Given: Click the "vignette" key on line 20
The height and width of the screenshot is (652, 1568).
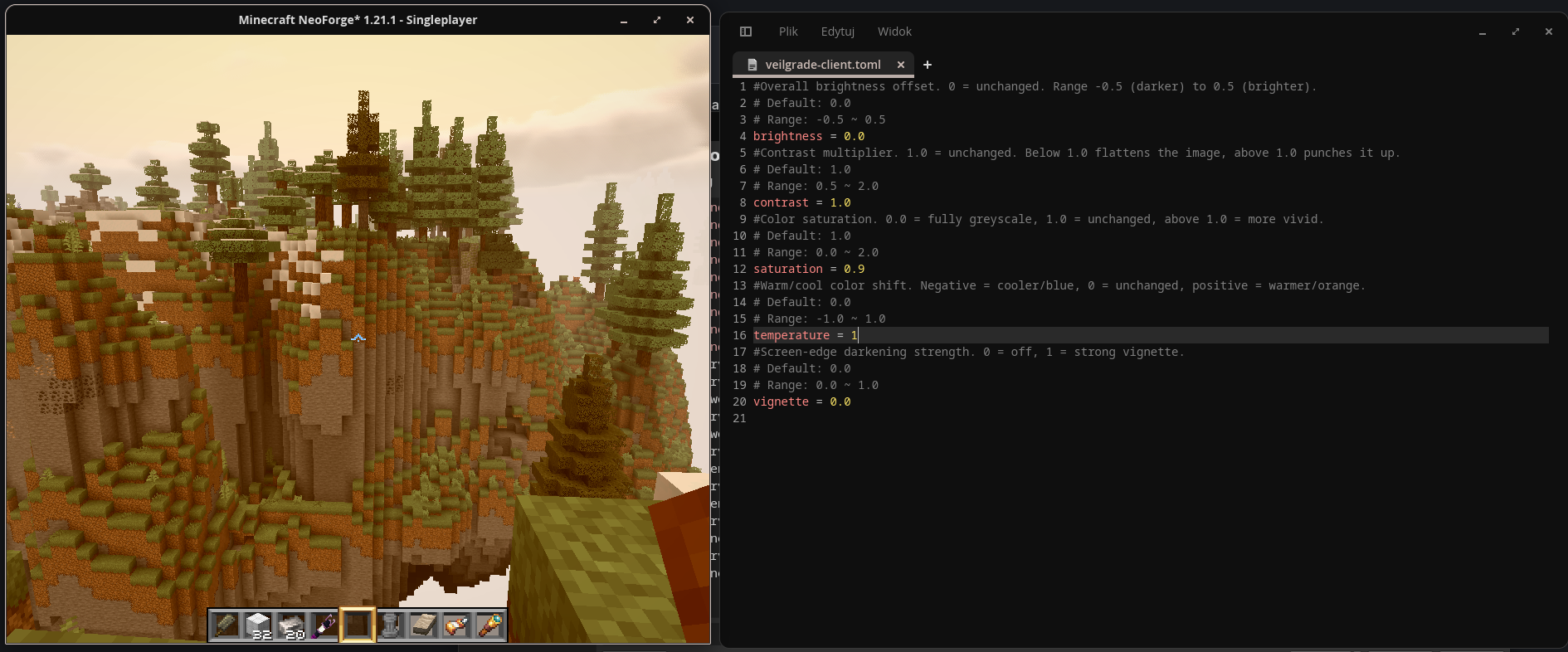Looking at the screenshot, I should 781,401.
